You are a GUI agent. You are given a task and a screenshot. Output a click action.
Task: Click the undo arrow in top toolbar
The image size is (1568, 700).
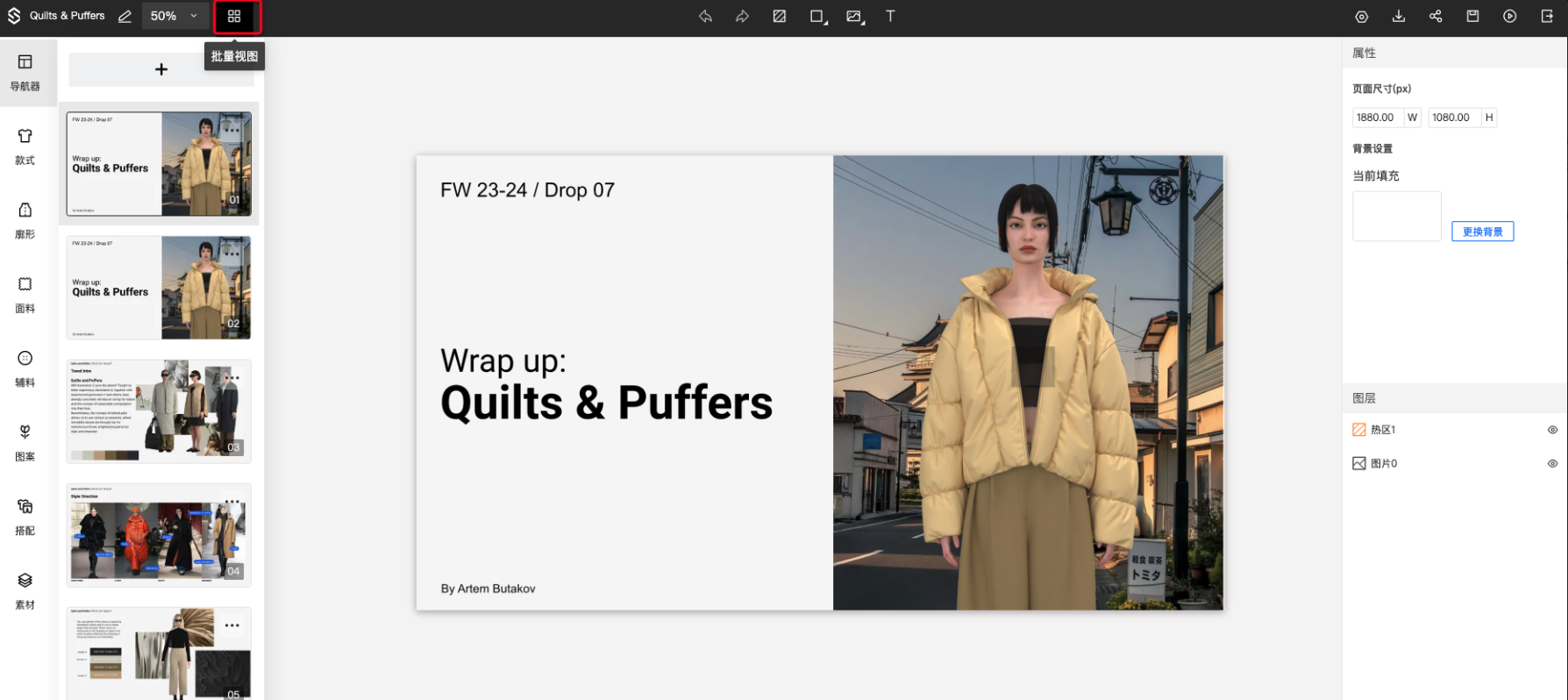pyautogui.click(x=705, y=17)
